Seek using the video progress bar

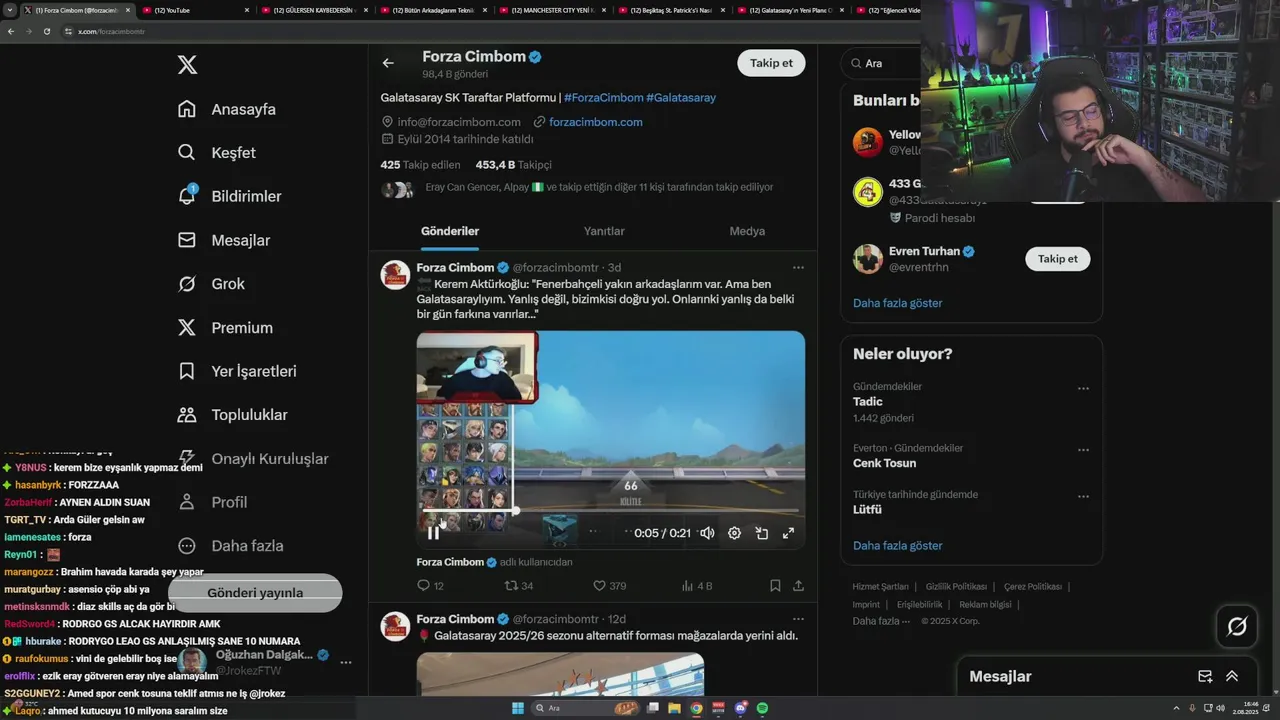610,511
